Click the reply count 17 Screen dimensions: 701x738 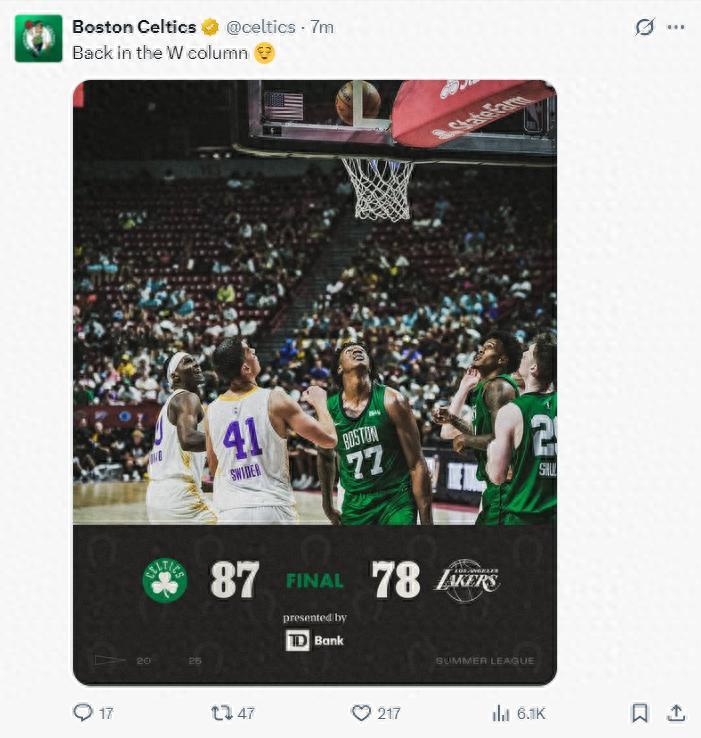click(x=105, y=713)
